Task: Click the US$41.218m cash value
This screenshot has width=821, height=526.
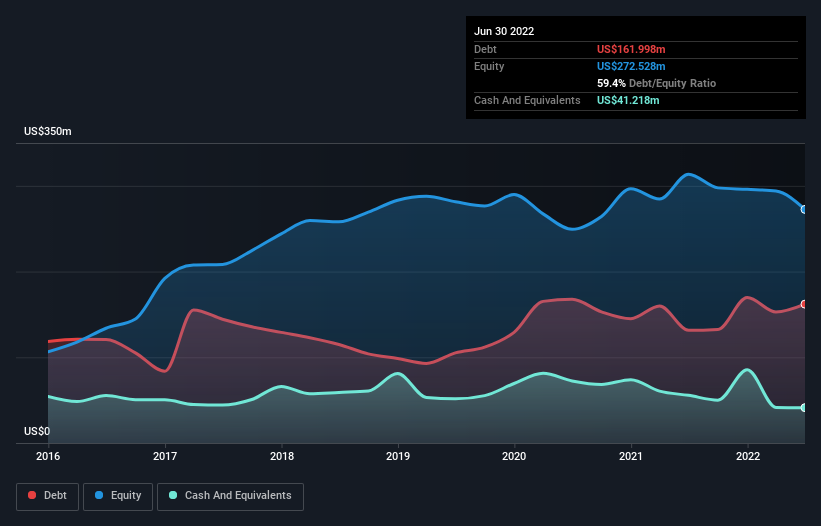Action: 628,100
